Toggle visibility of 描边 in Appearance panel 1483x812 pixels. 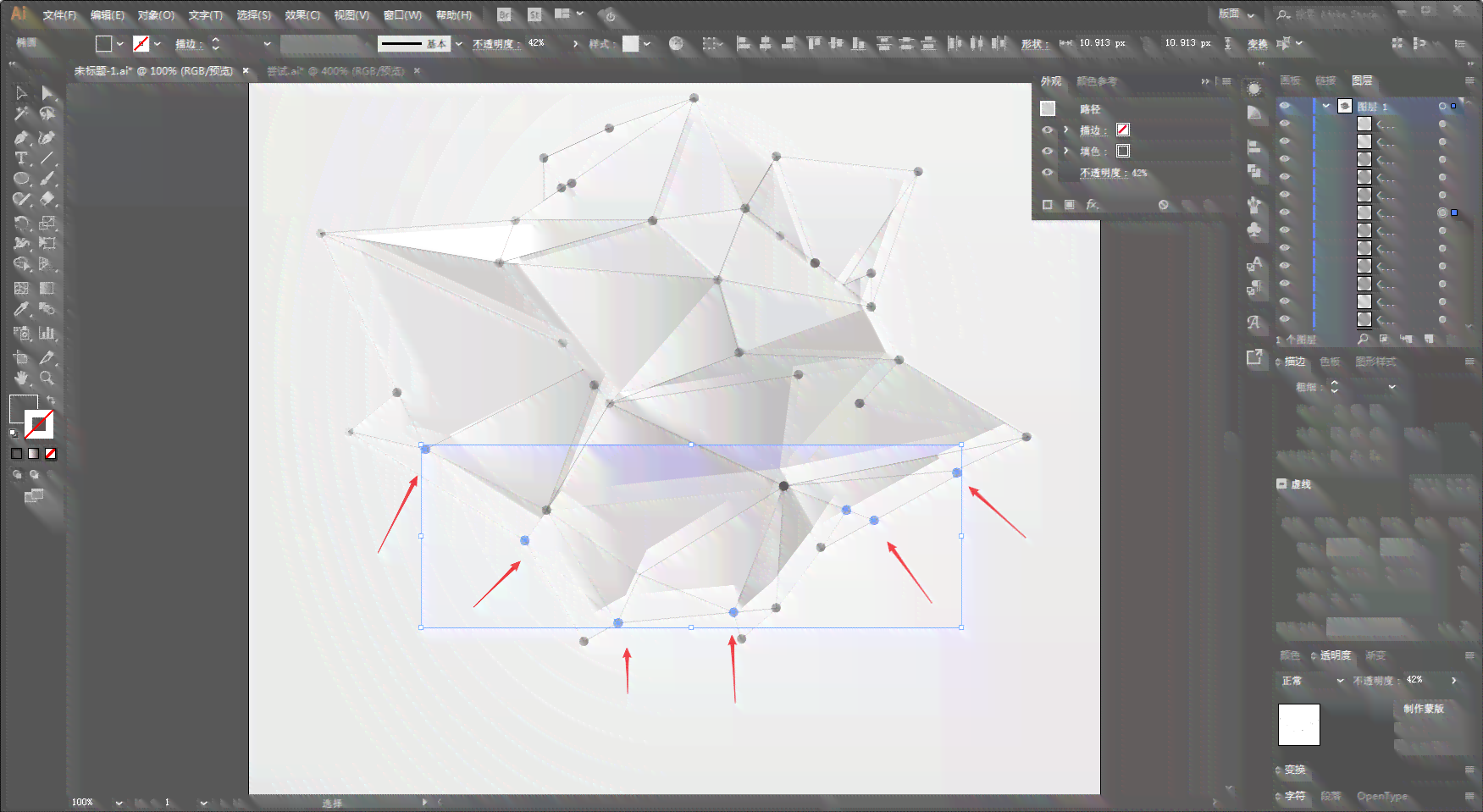(1048, 130)
